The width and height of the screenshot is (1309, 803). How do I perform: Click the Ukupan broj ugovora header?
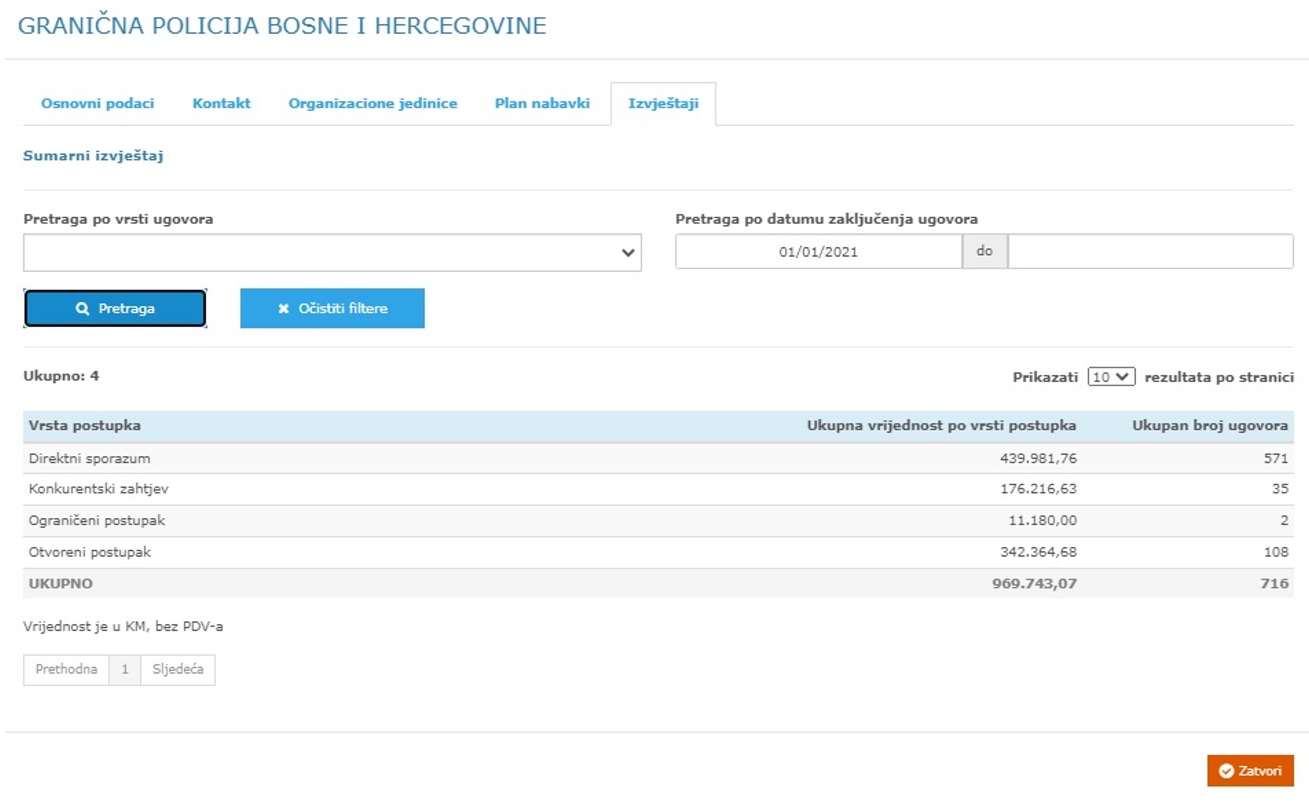[x=1210, y=426]
